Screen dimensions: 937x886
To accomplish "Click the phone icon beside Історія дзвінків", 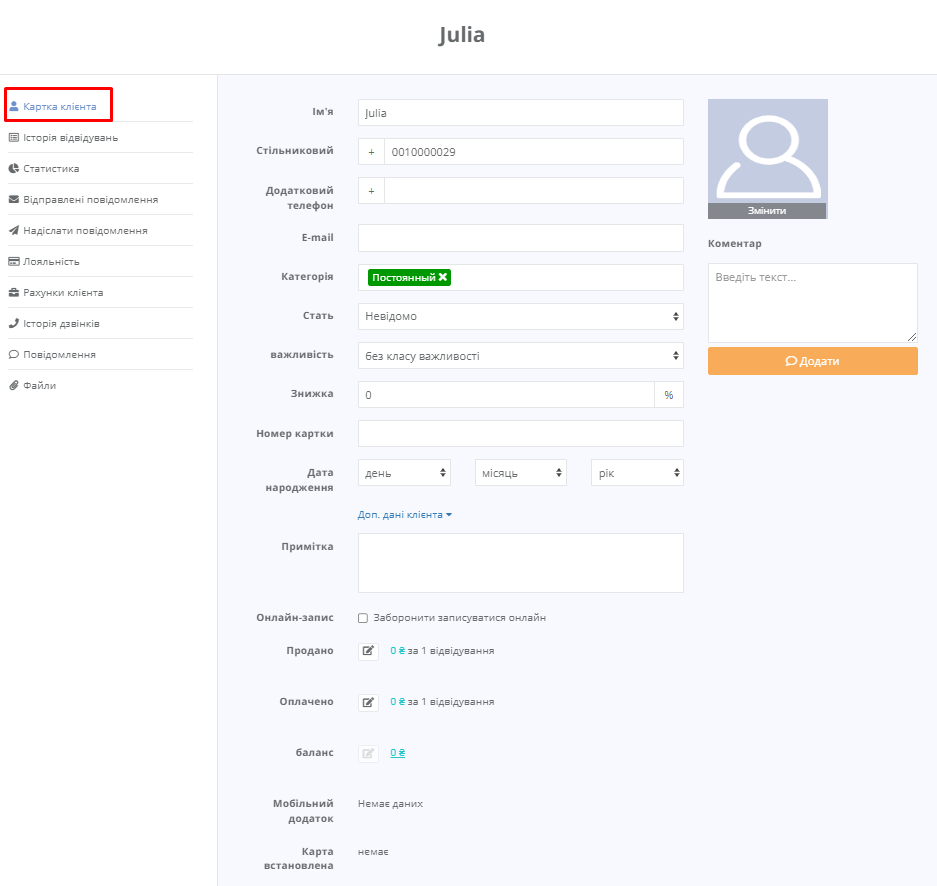I will [14, 323].
